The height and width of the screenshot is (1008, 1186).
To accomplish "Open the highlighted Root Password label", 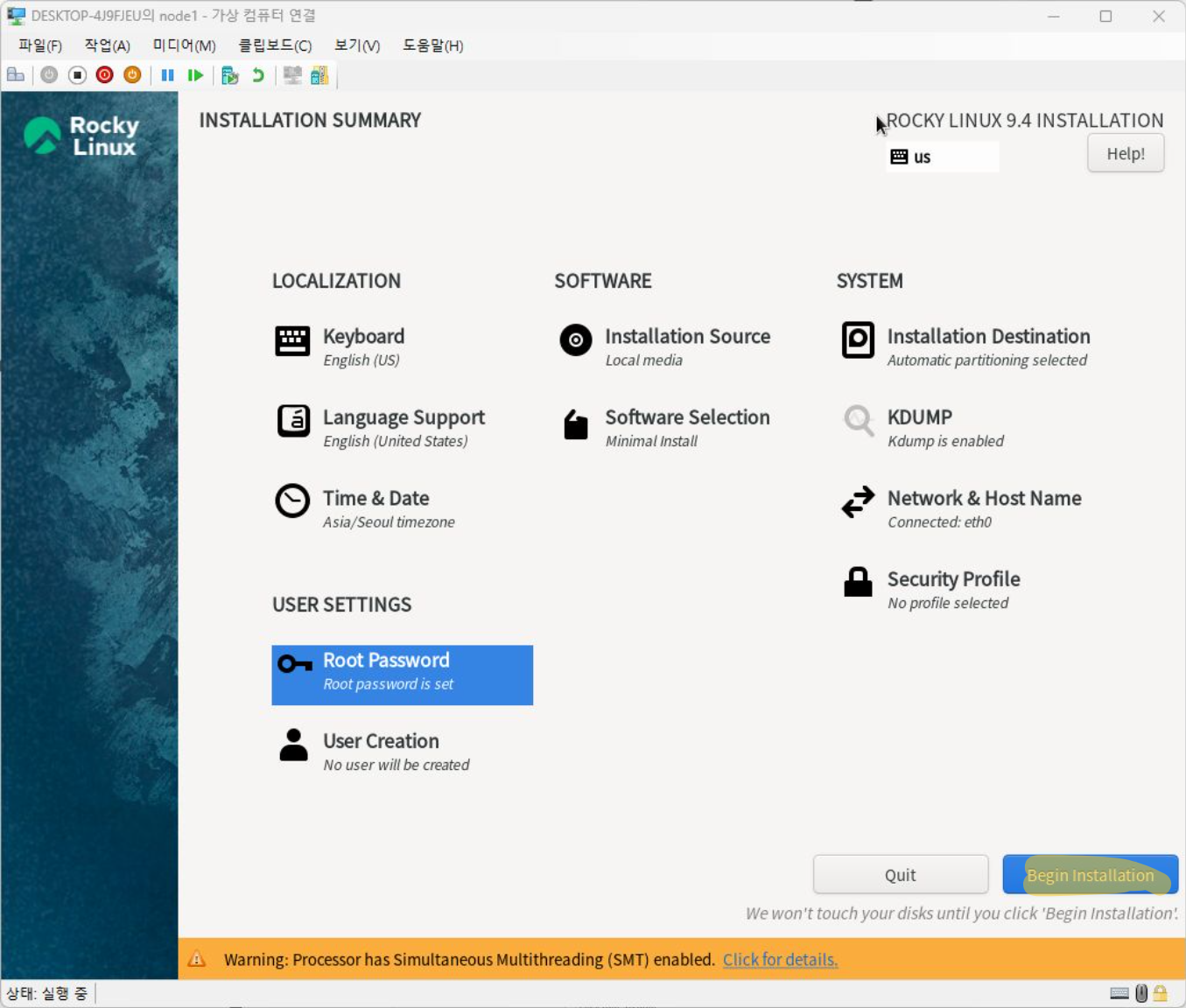I will click(386, 660).
